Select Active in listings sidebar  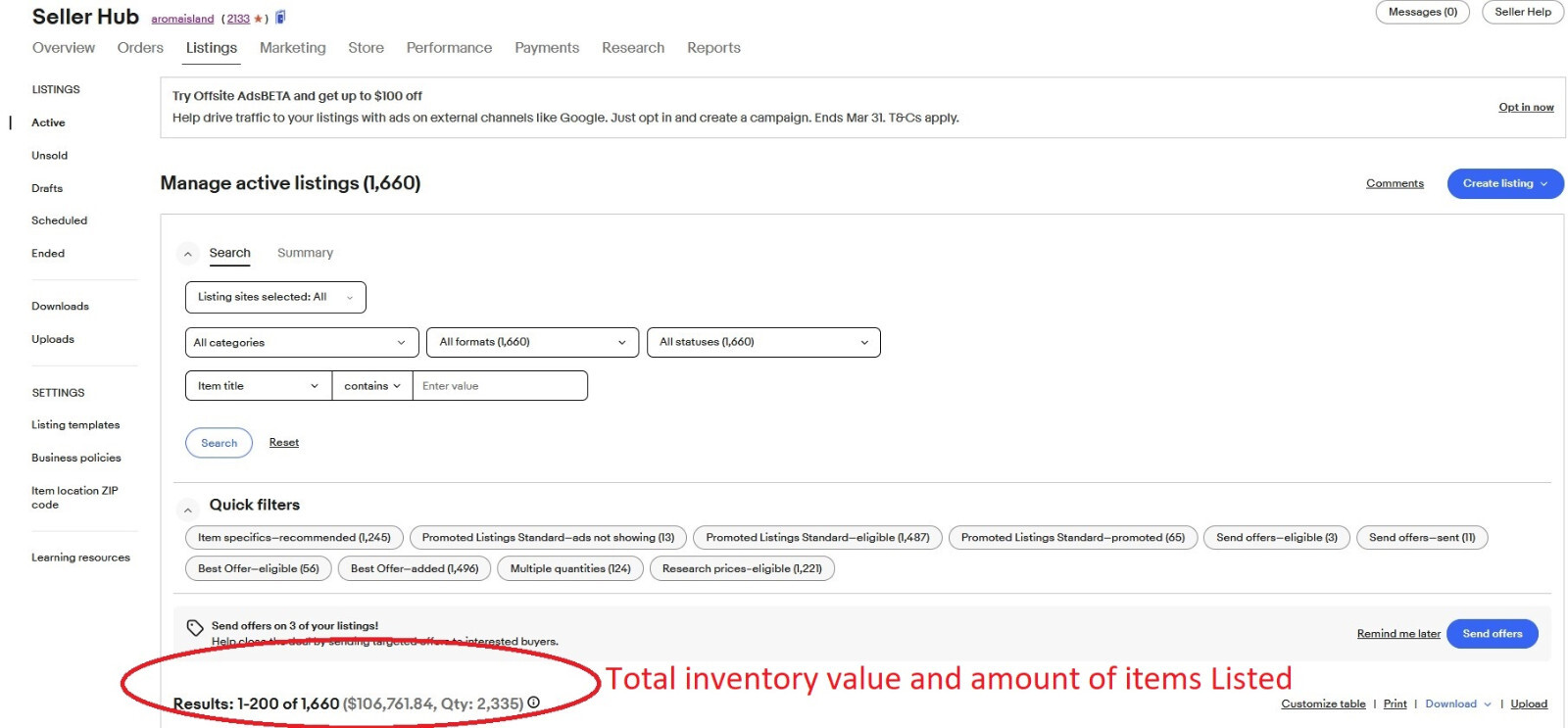click(x=48, y=122)
